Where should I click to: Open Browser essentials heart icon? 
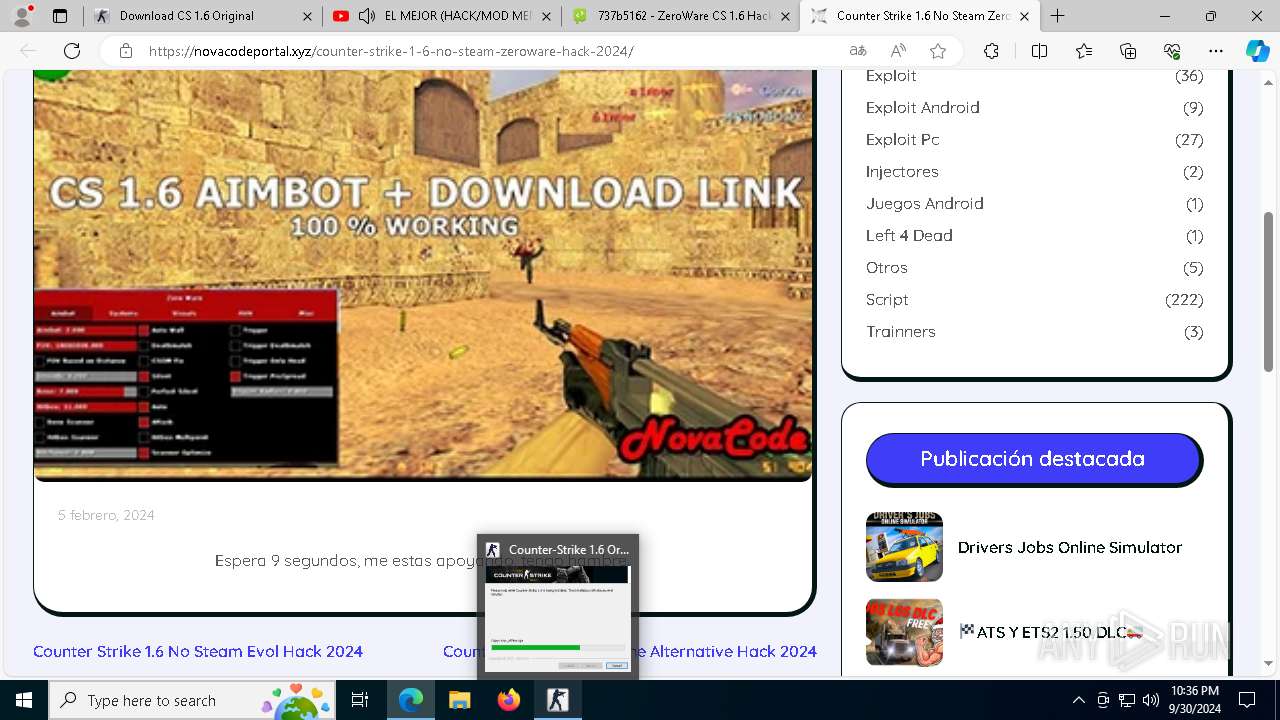(x=1172, y=51)
